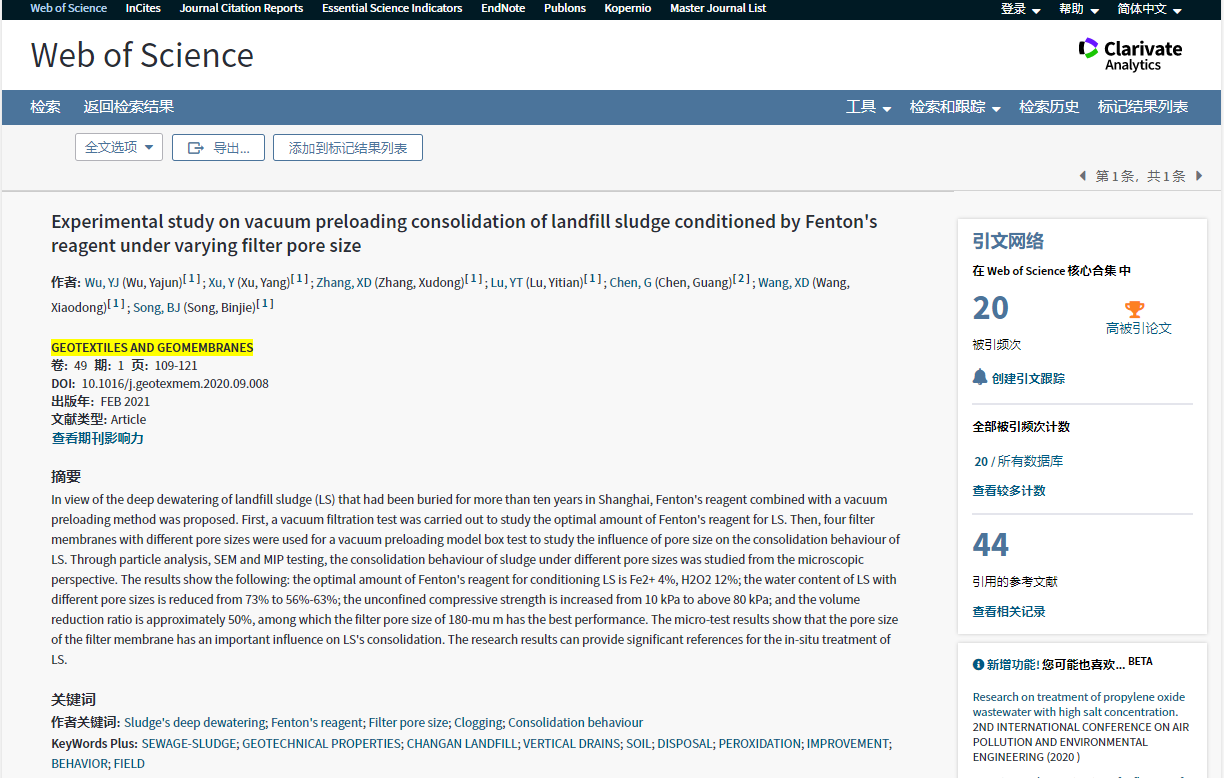Expand the 工具 tools menu
The width and height of the screenshot is (1224, 778).
pos(868,107)
